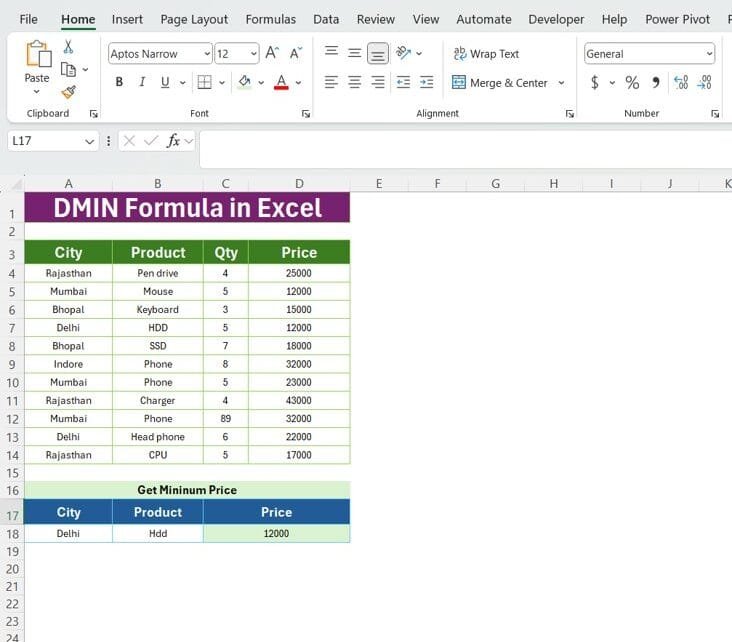Expand font color dropdown arrow
Image resolution: width=732 pixels, height=642 pixels.
coord(298,83)
